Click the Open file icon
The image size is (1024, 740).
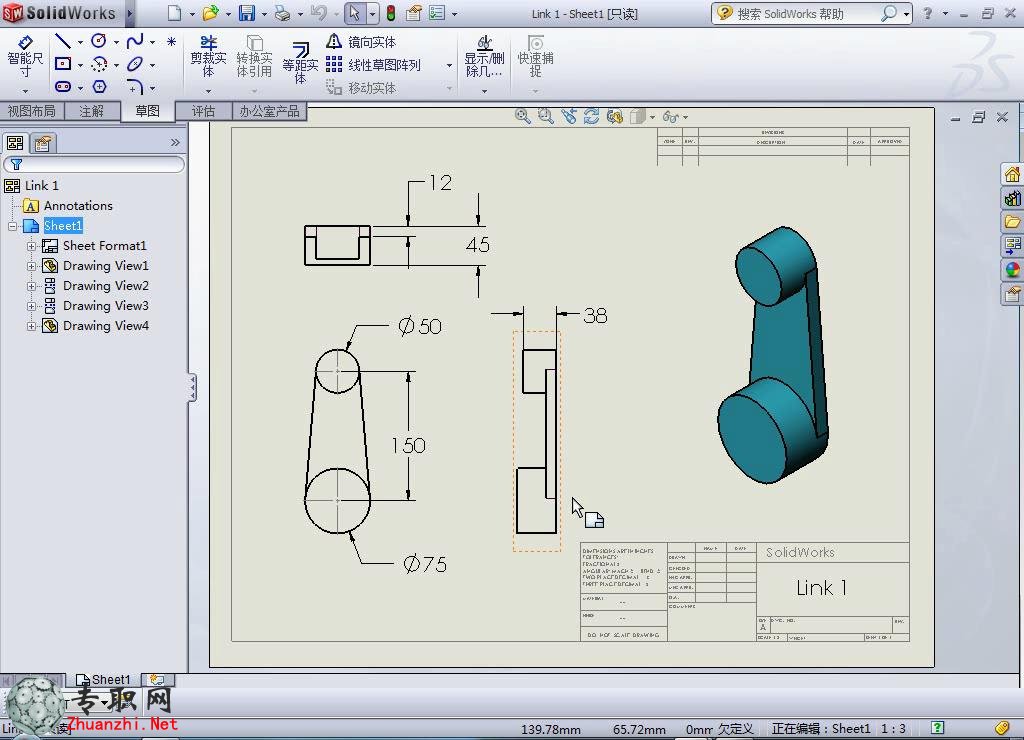[x=210, y=13]
